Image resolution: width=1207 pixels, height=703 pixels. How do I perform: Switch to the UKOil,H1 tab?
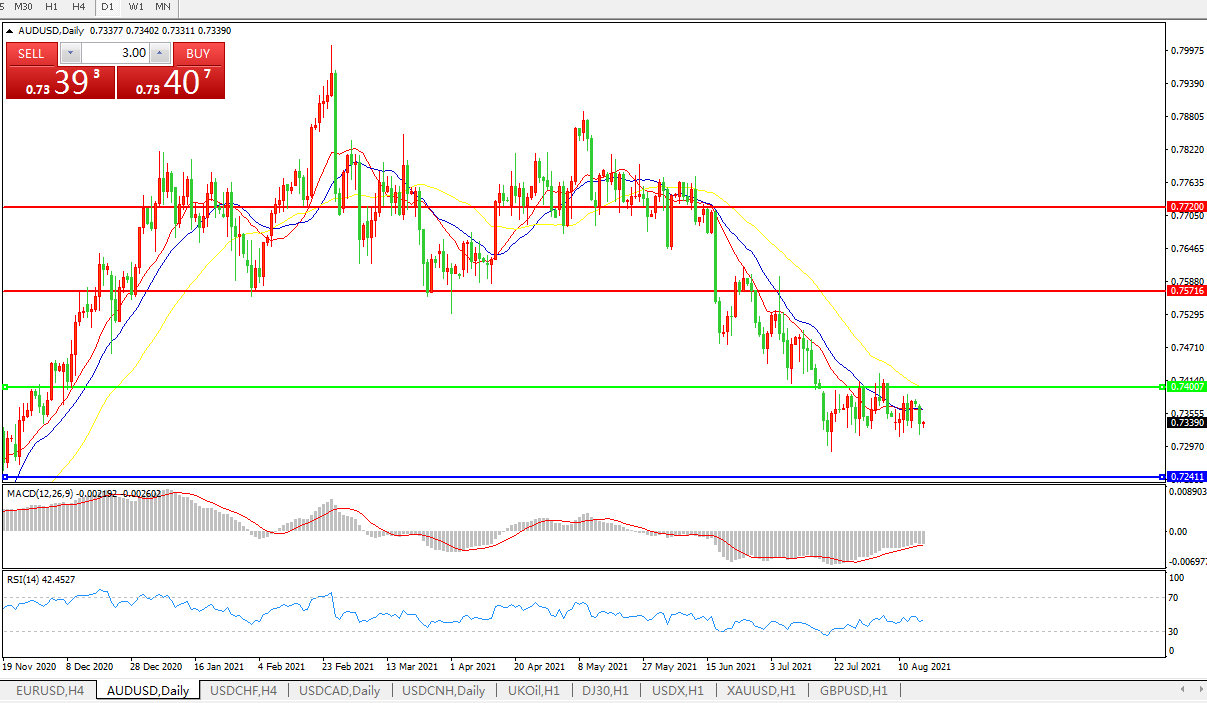pyautogui.click(x=535, y=690)
